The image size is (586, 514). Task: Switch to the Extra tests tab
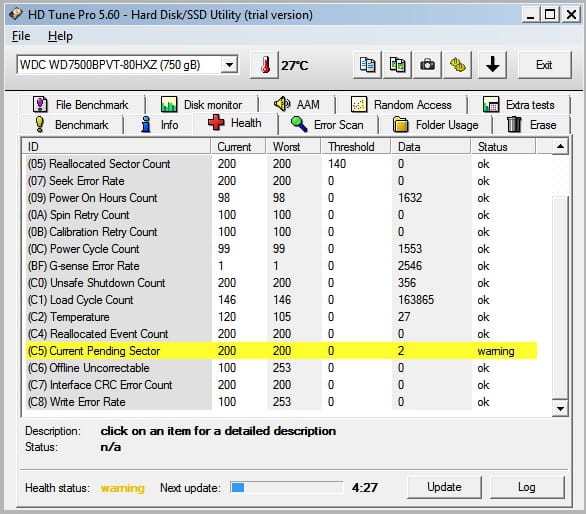point(519,104)
